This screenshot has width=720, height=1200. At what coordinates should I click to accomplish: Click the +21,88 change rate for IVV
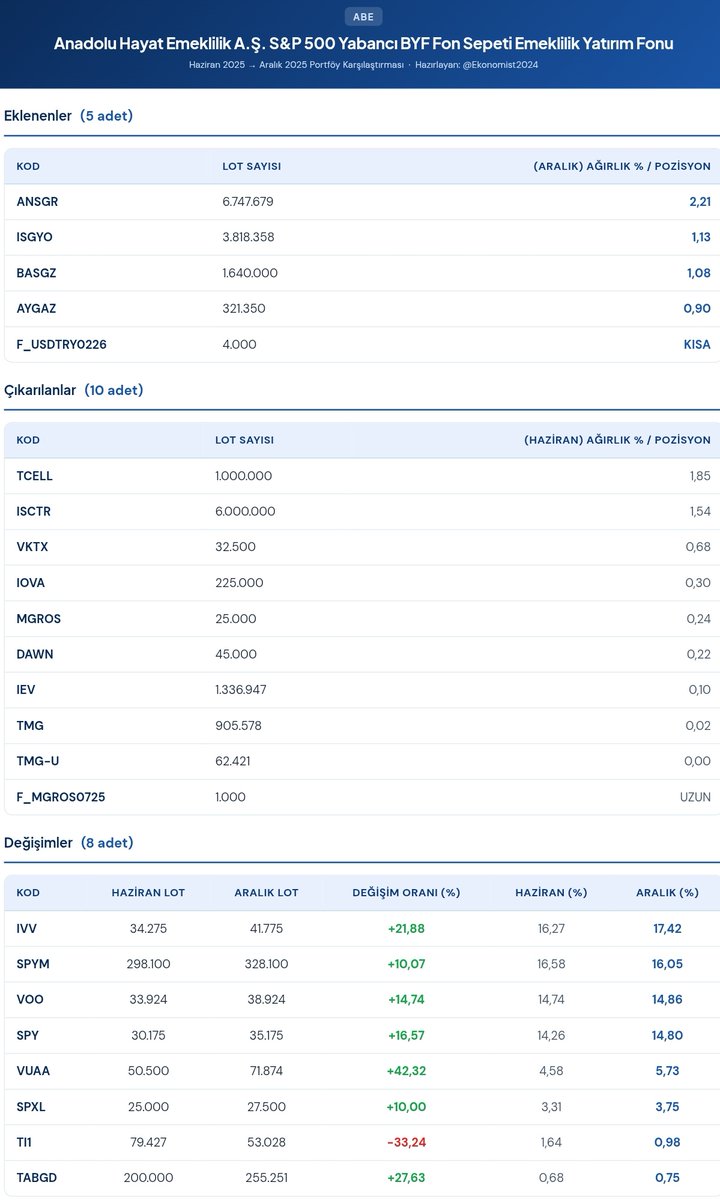(406, 929)
